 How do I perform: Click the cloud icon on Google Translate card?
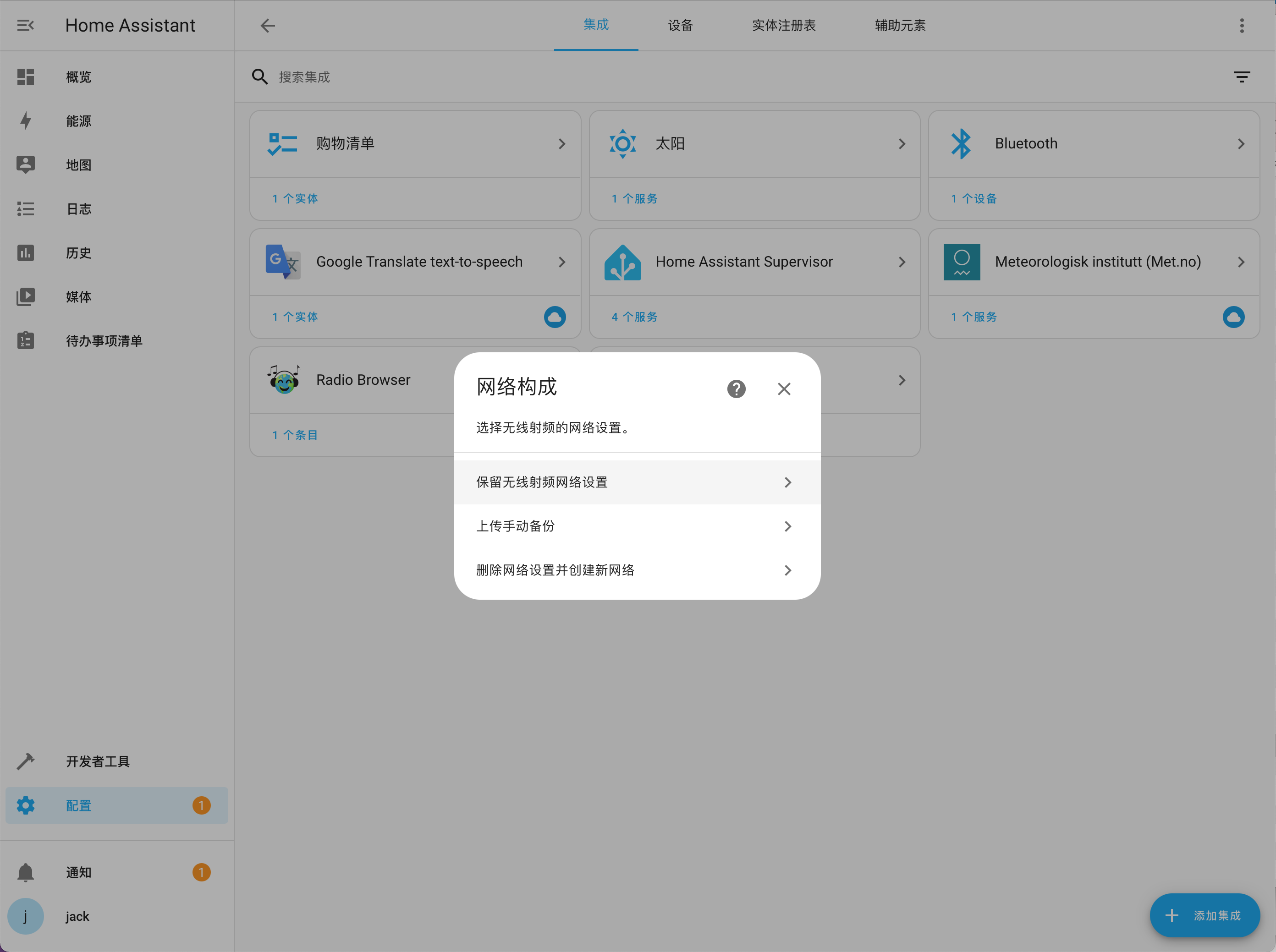pos(555,317)
